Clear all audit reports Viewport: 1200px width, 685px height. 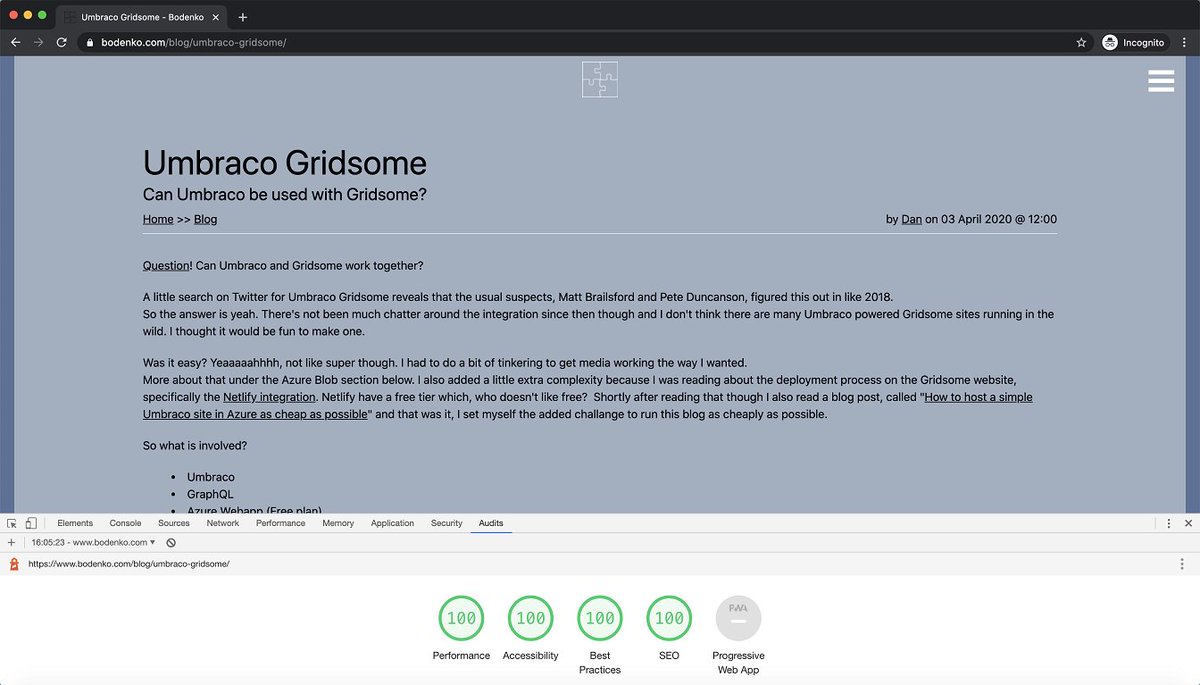[x=171, y=542]
